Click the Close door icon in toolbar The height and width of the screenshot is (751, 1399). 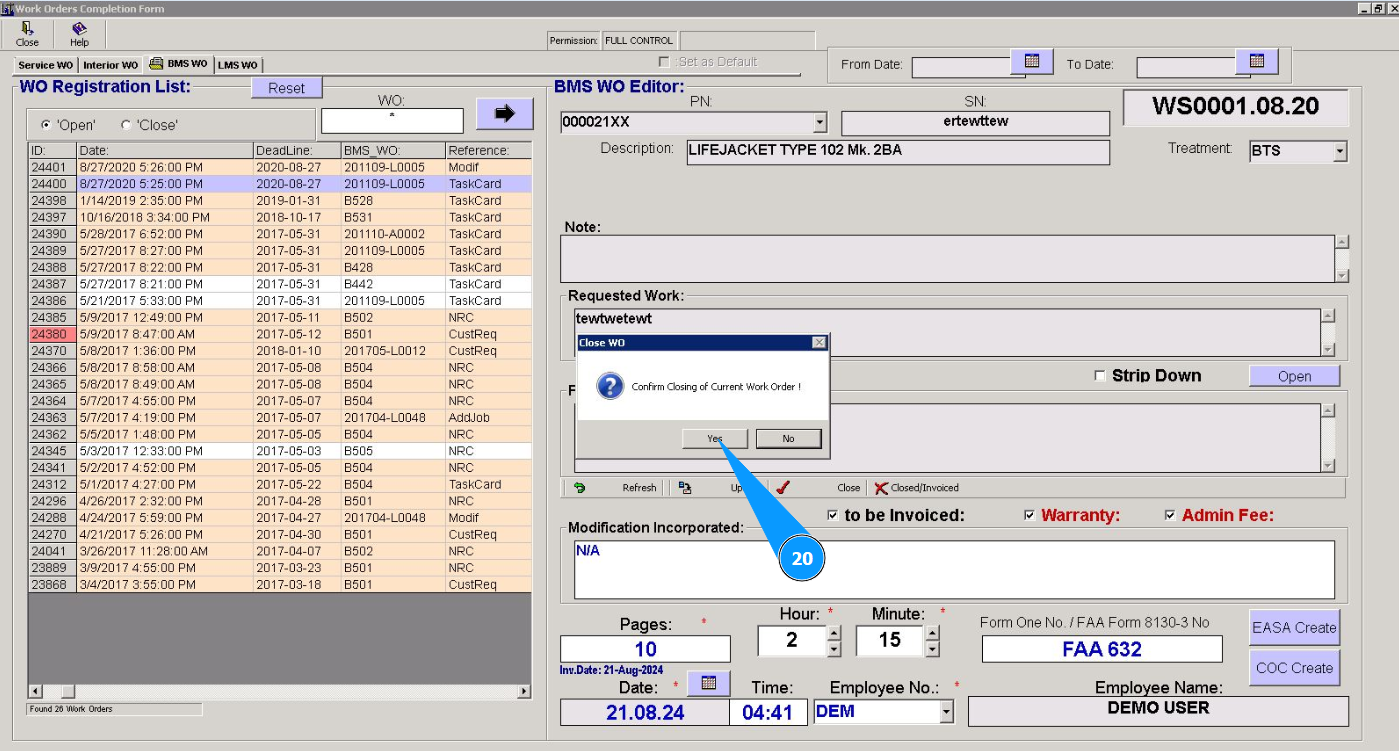point(27,29)
